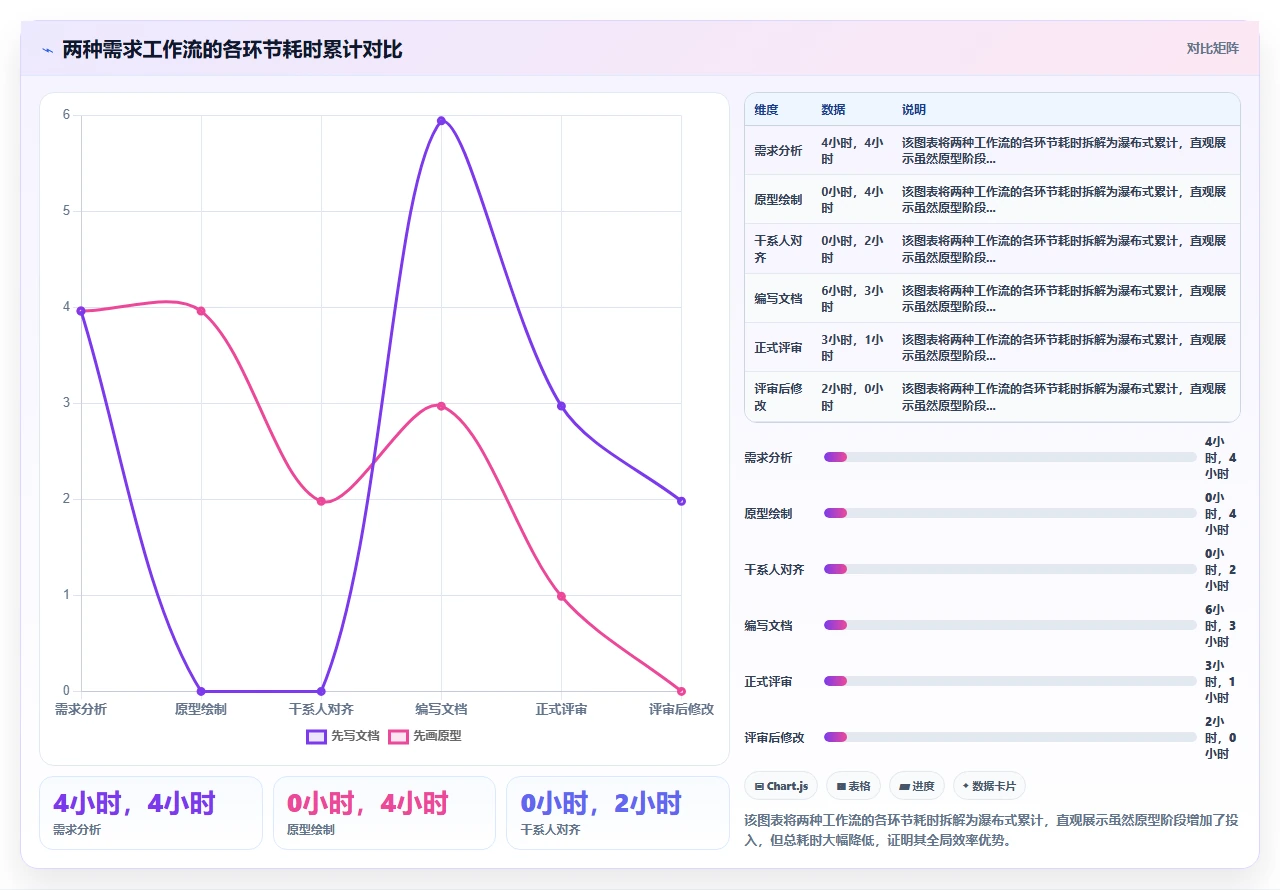Select the 需求分析 progress bar

tap(1010, 457)
